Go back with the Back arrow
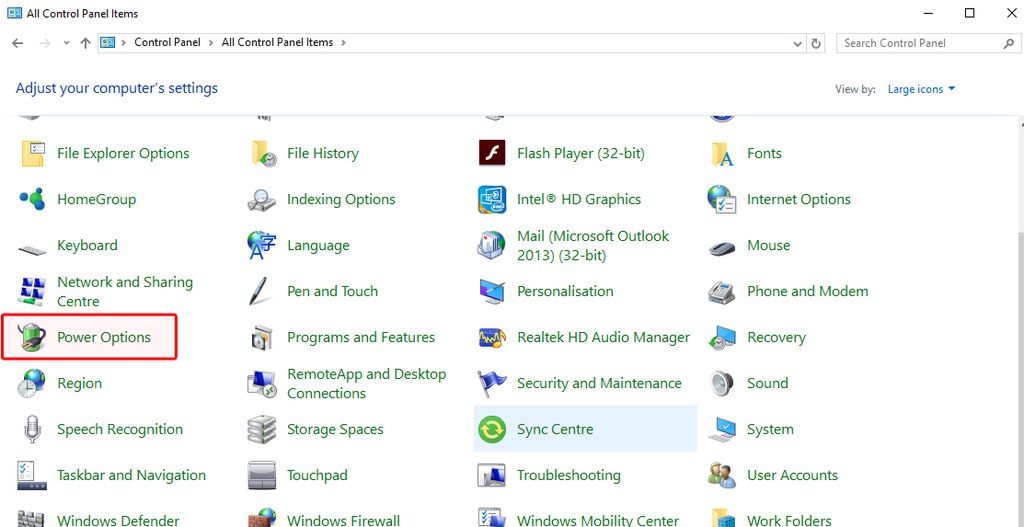Viewport: 1024px width, 527px height. [18, 43]
